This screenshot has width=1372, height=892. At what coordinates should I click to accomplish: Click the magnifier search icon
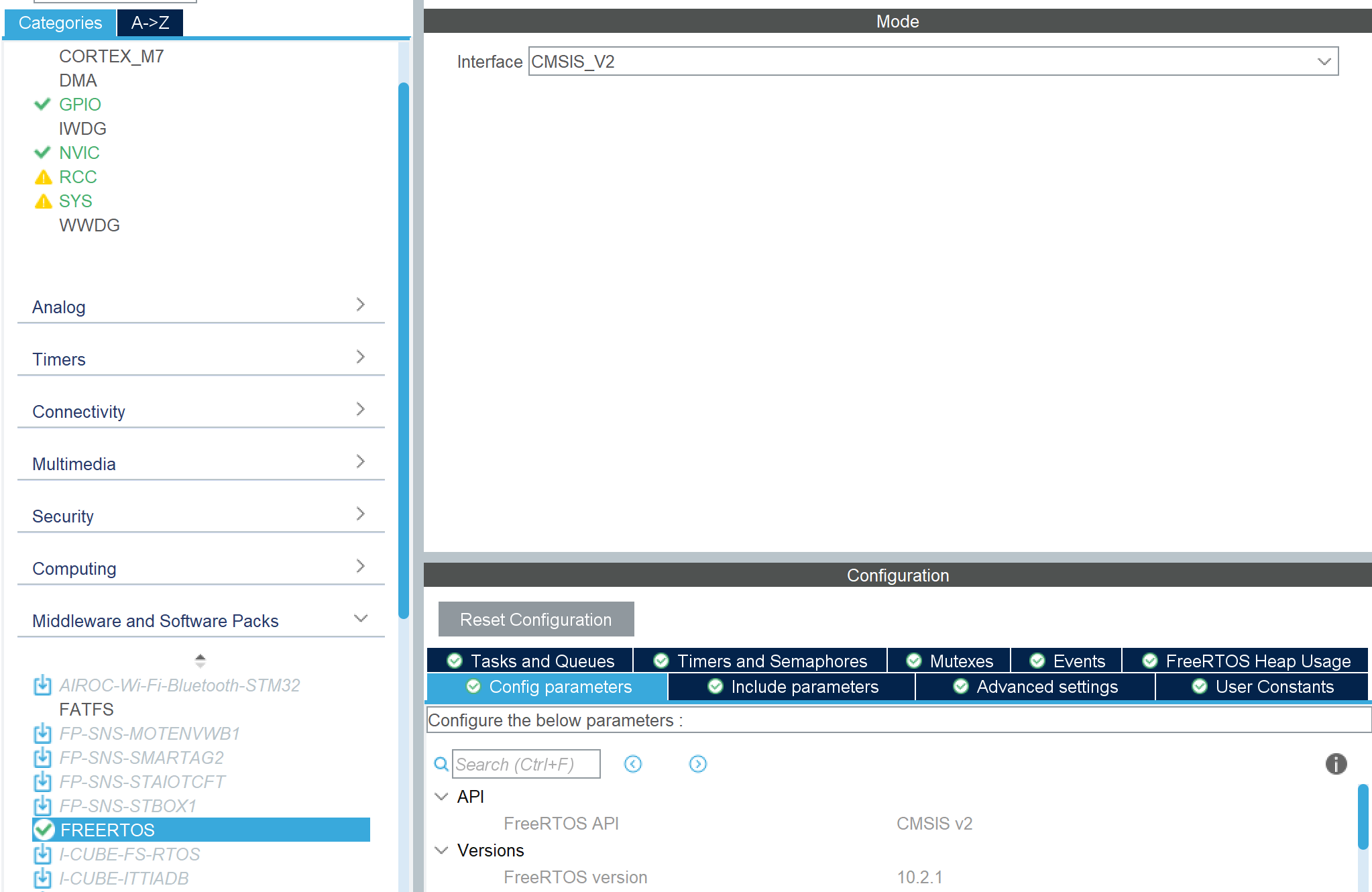(x=441, y=764)
